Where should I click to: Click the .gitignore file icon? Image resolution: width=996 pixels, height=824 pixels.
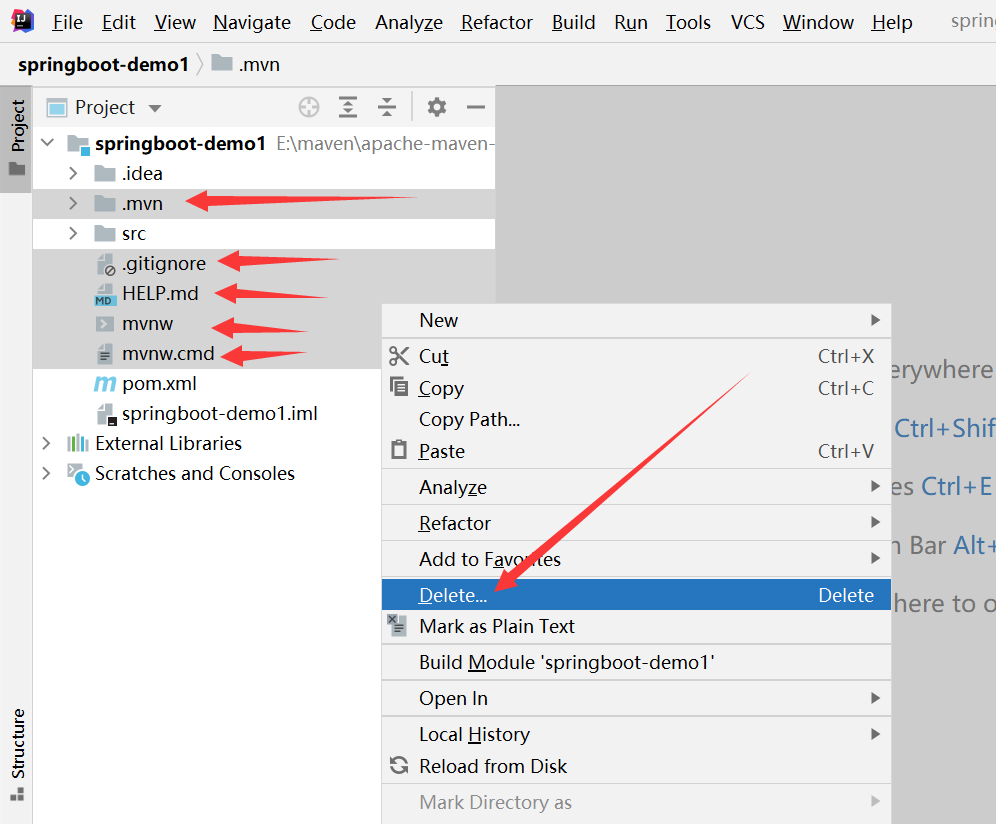(x=105, y=264)
